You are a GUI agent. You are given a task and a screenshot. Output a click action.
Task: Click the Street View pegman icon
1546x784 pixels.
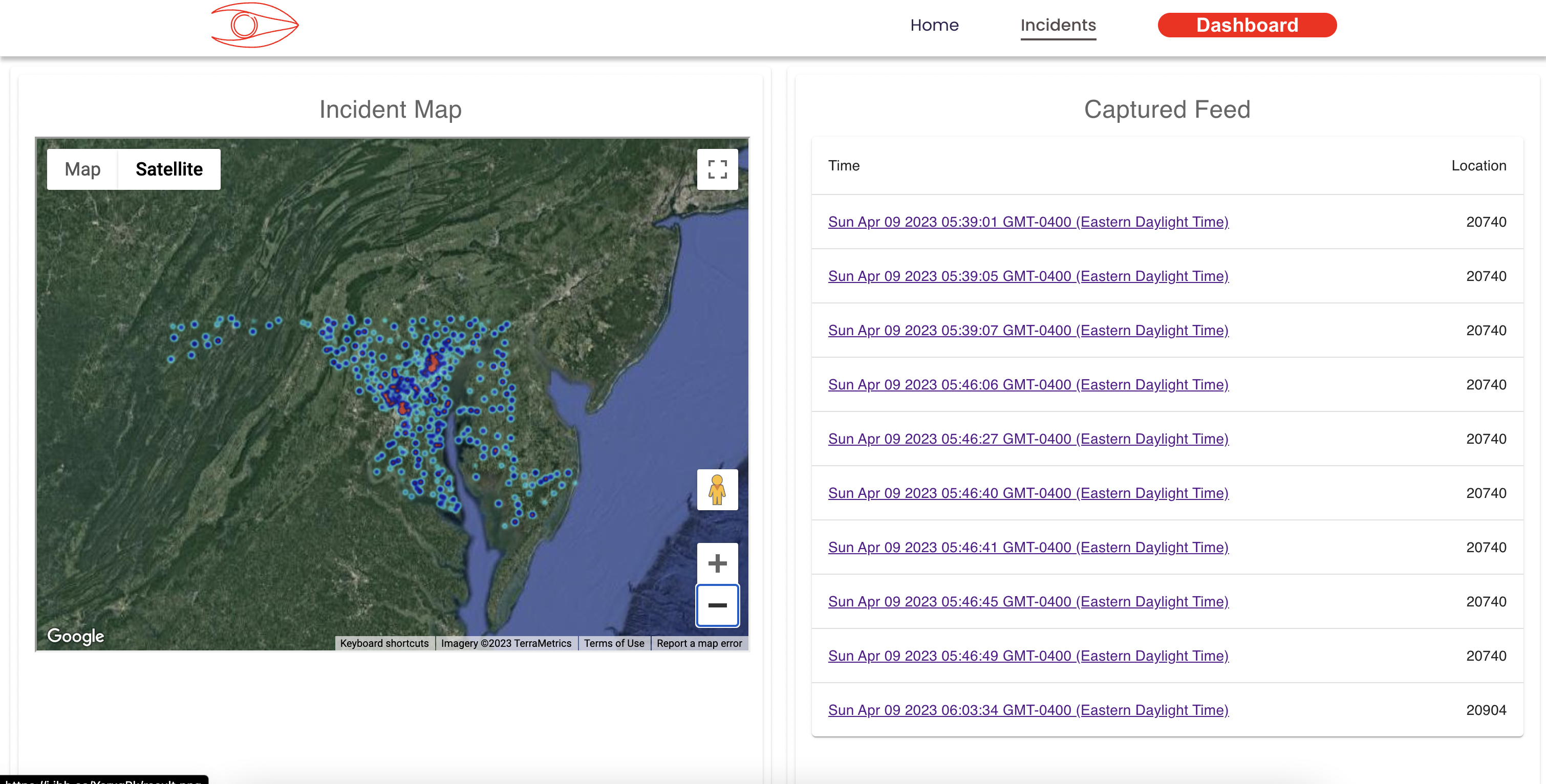coord(717,490)
